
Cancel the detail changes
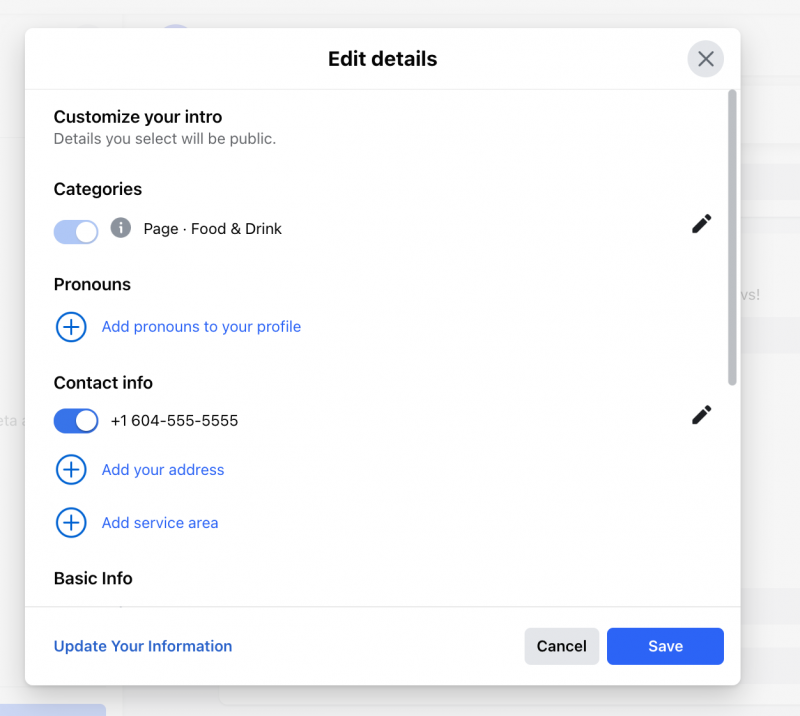pyautogui.click(x=561, y=646)
